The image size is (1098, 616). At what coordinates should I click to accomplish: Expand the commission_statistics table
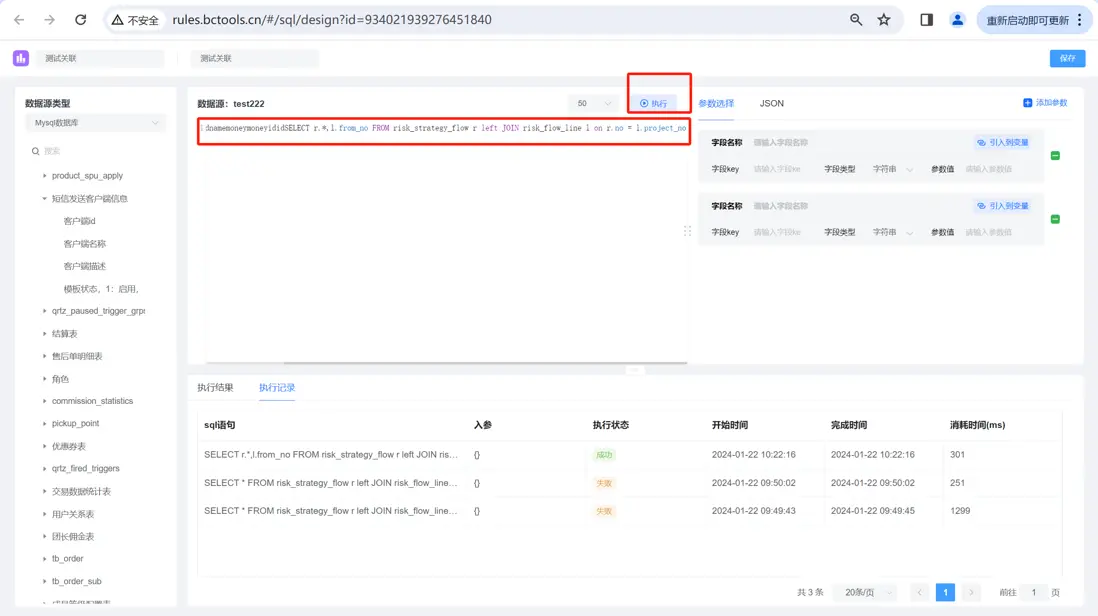(x=45, y=401)
